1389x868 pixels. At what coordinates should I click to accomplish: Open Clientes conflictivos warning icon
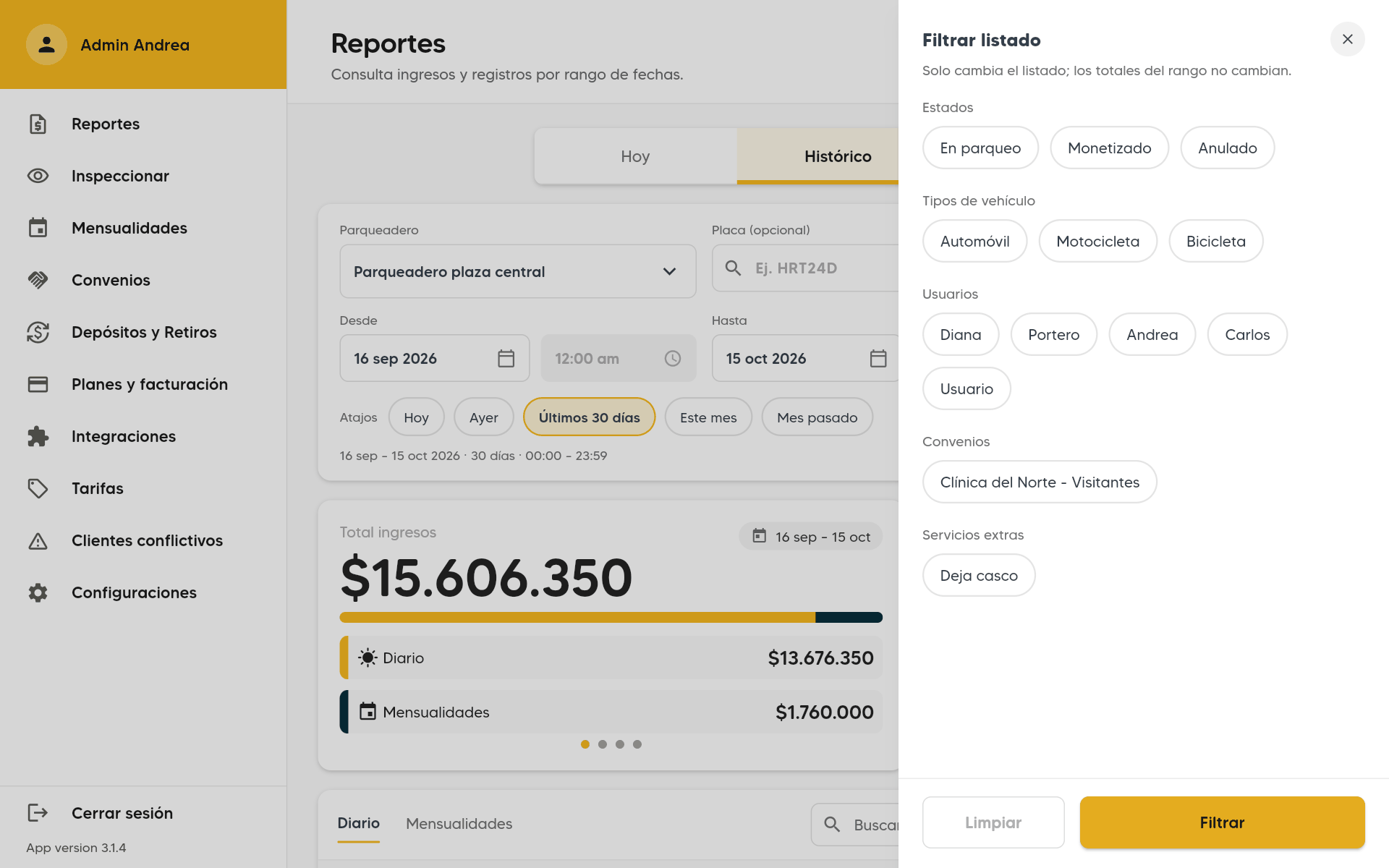(x=38, y=540)
